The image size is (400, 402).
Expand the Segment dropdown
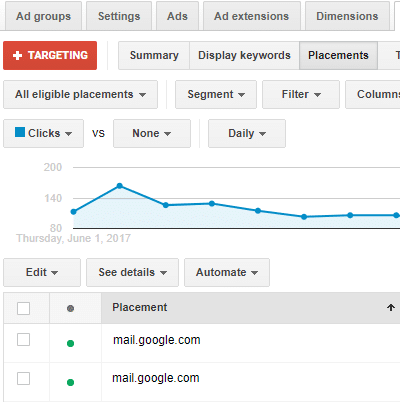point(216,94)
